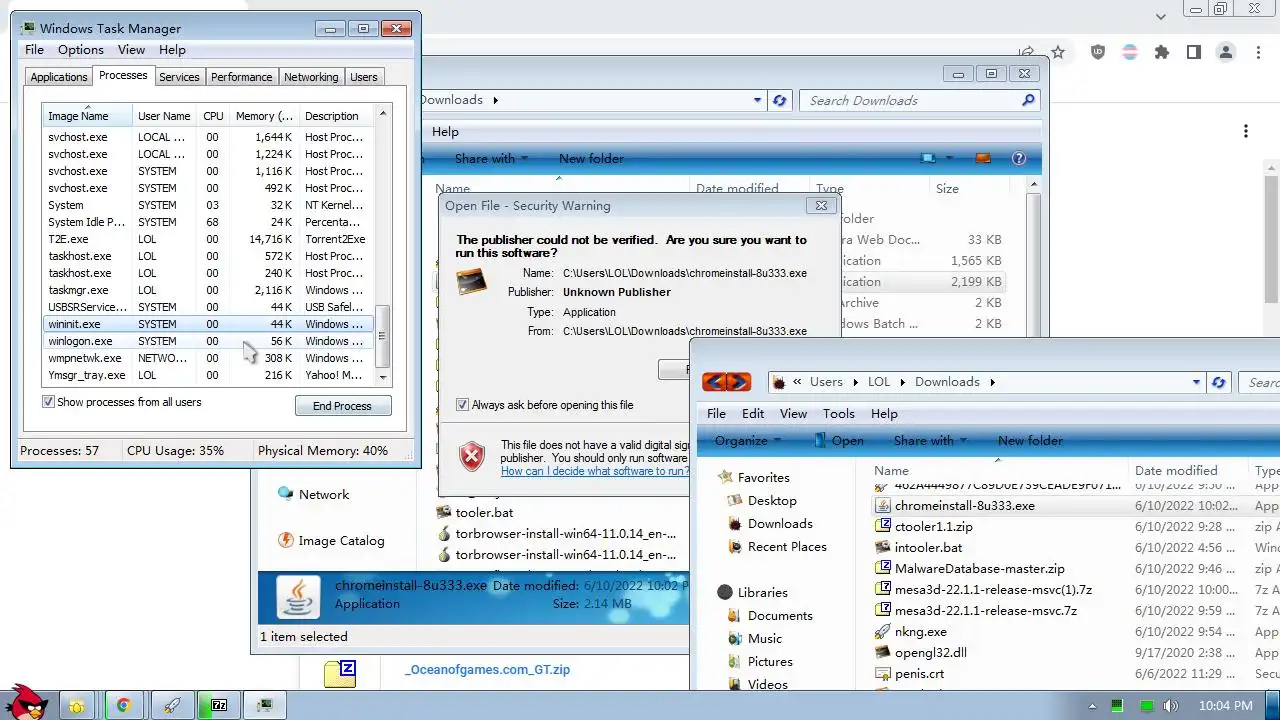The image size is (1280, 720).
Task: Click the Task Manager taskbar icon
Action: pyautogui.click(x=265, y=705)
